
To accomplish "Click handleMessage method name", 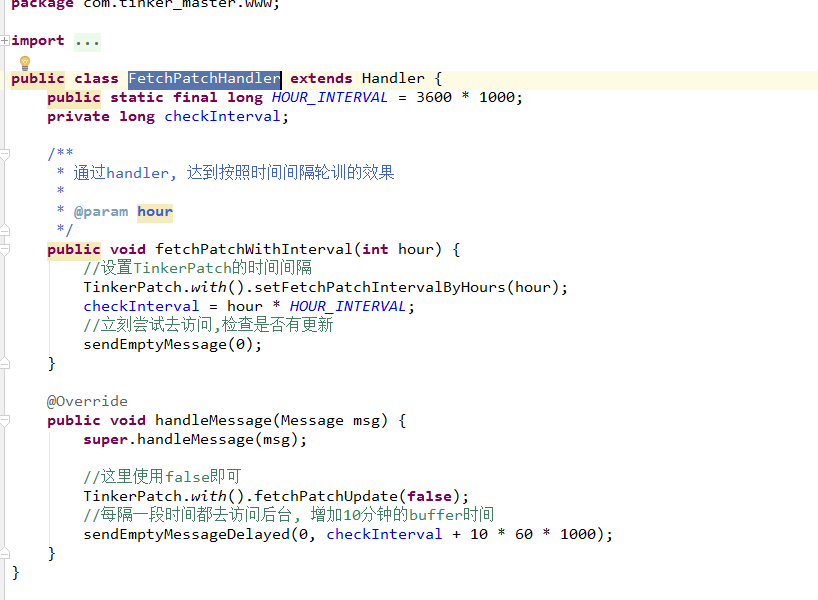I will point(213,421).
